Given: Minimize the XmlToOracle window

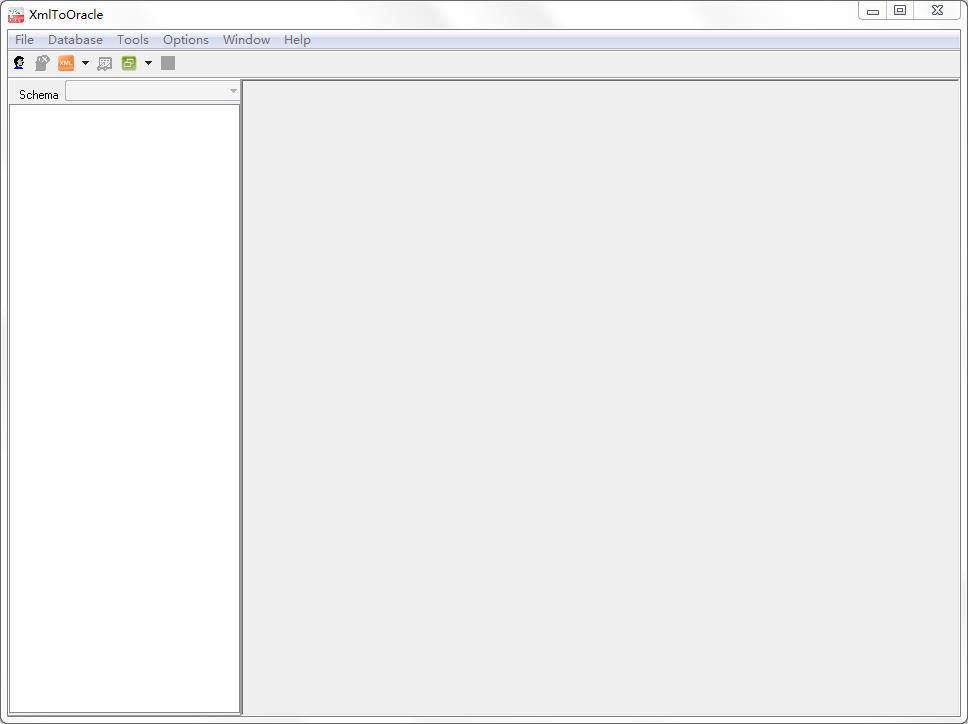Looking at the screenshot, I should click(873, 11).
